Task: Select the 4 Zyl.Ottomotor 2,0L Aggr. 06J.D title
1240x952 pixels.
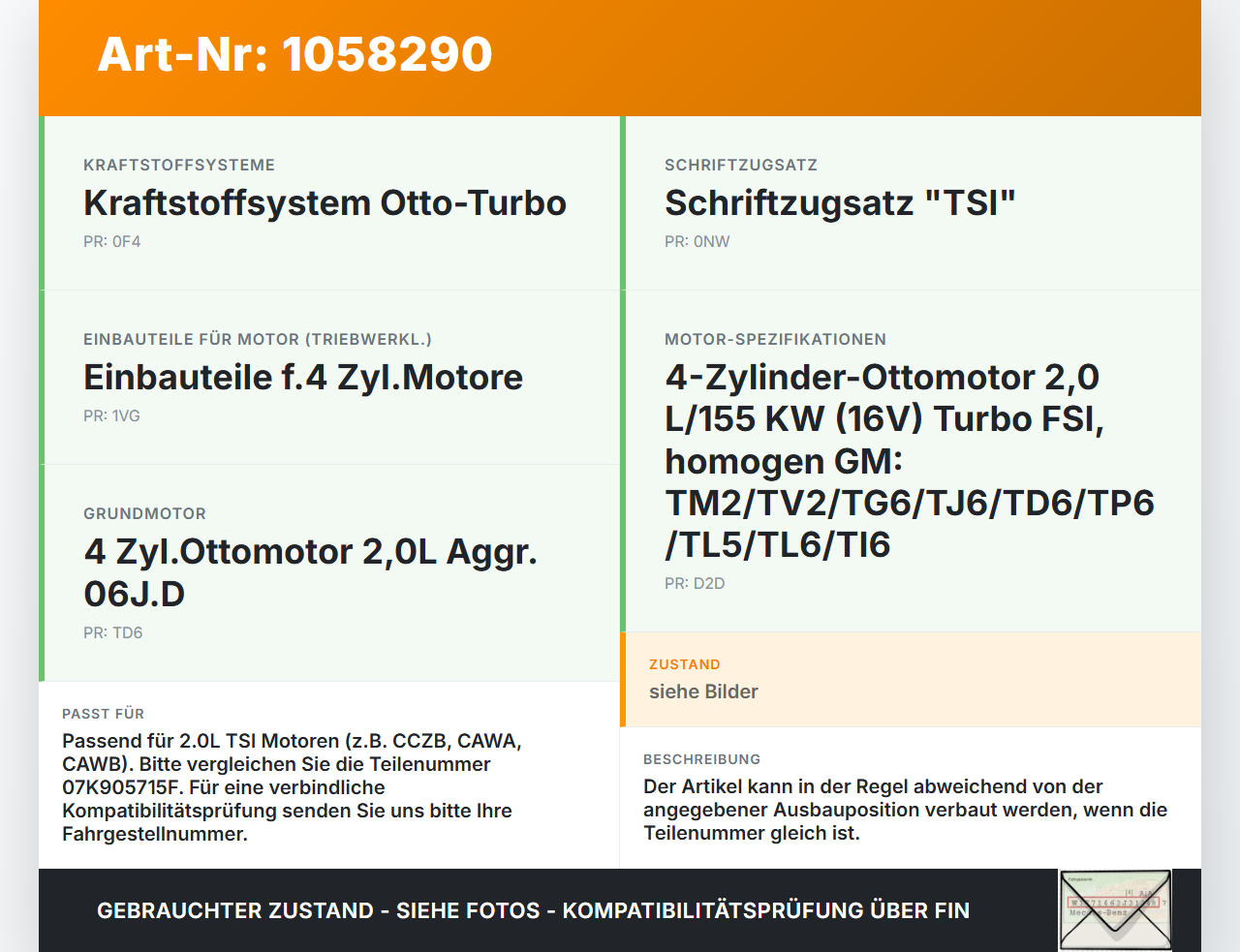Action: [310, 572]
